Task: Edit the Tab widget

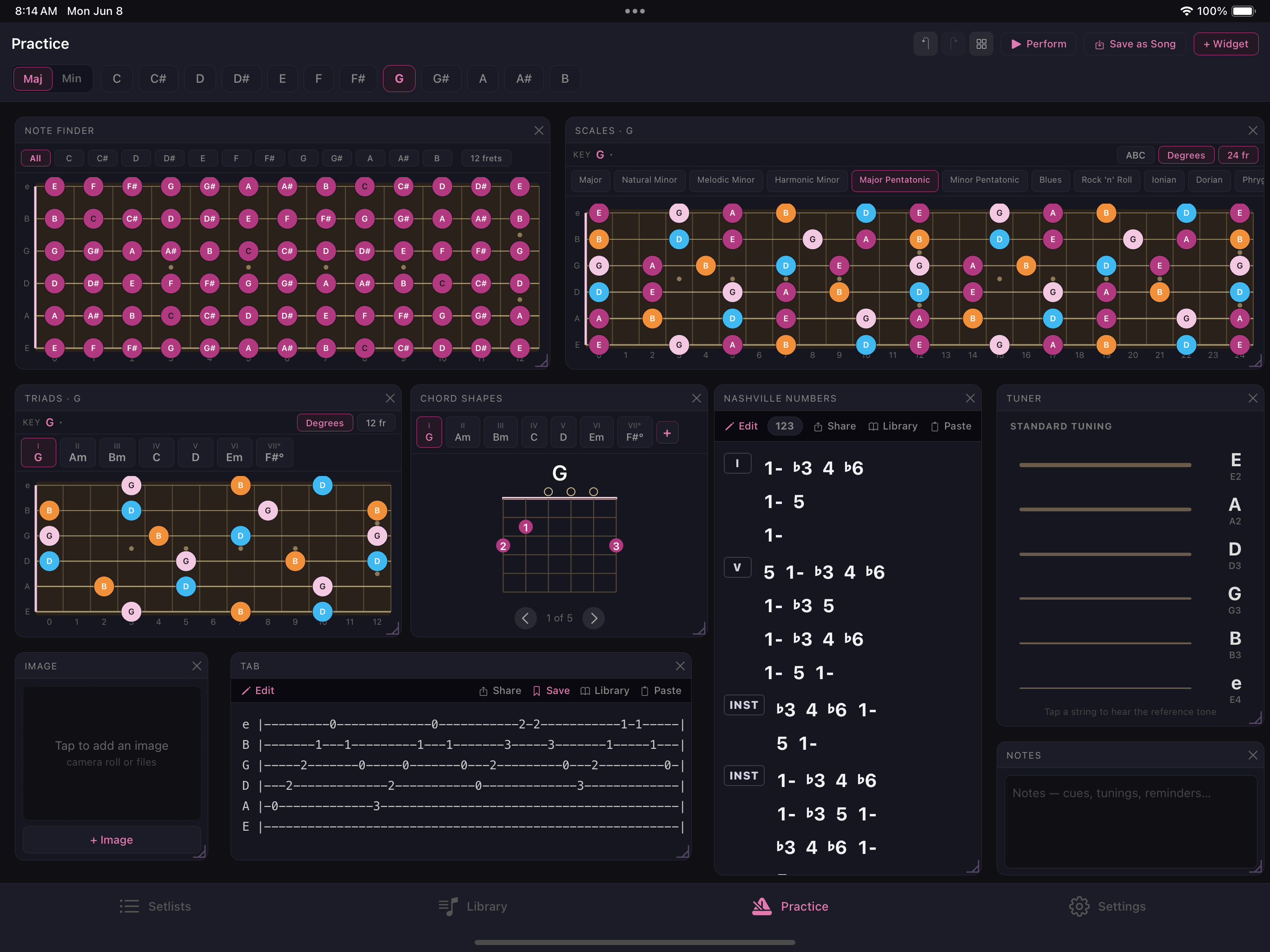Action: click(x=257, y=690)
